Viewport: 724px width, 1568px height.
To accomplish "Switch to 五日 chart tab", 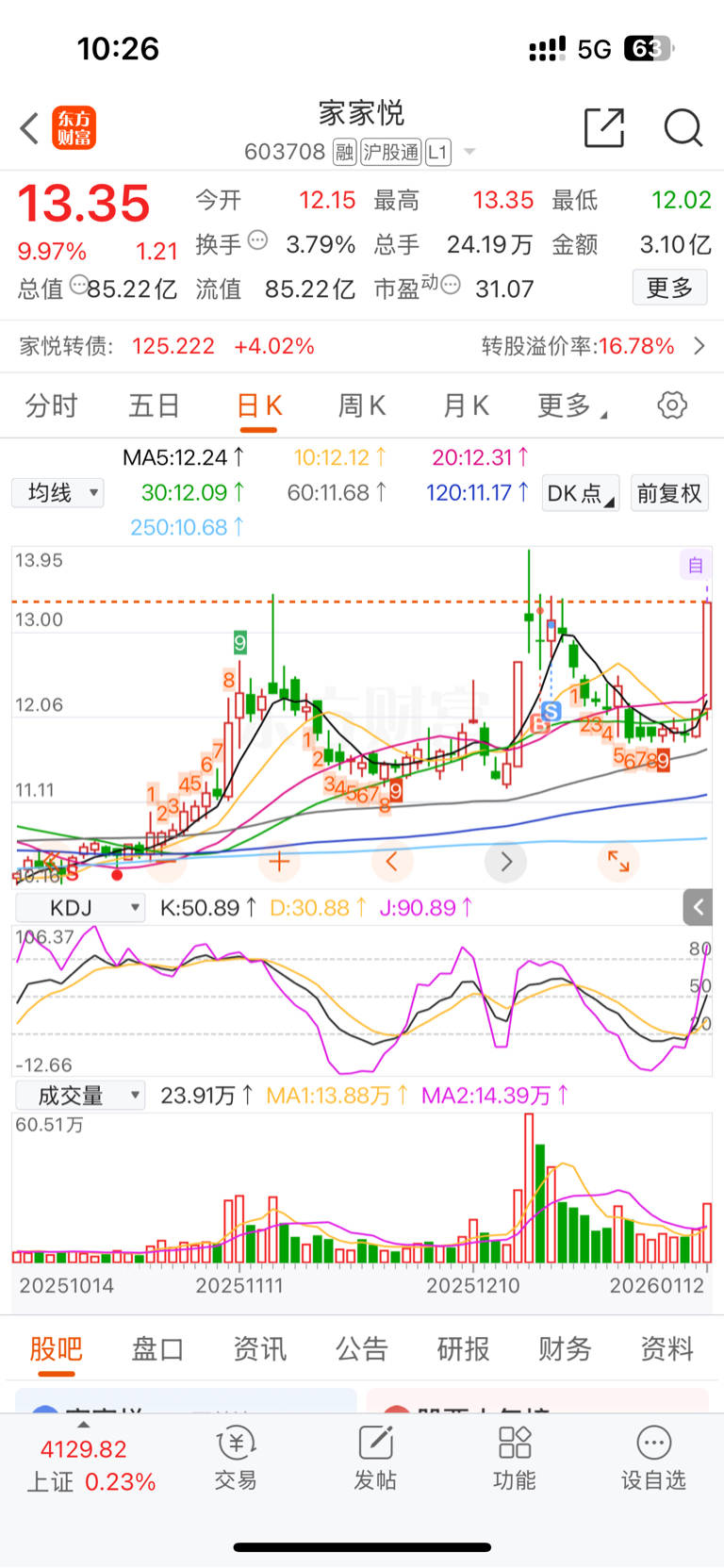I will click(x=154, y=405).
